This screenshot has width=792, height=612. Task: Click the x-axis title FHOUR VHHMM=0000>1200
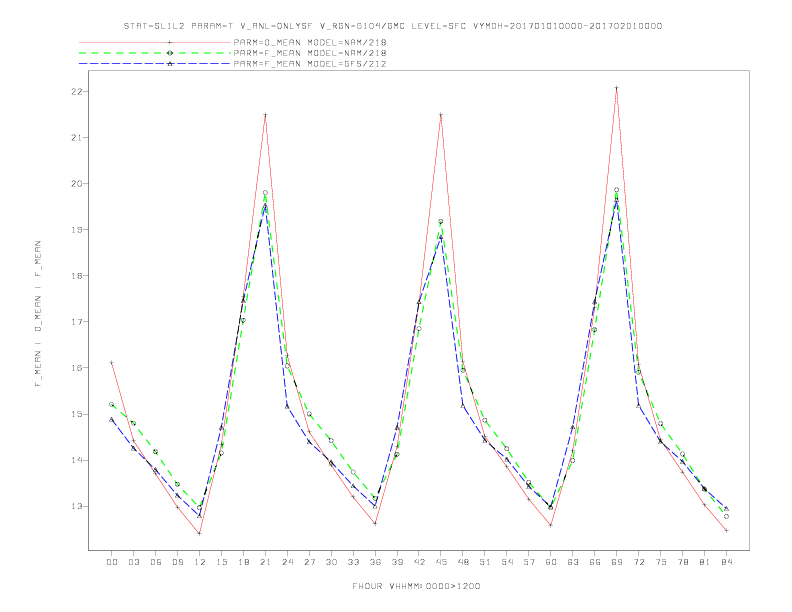tap(416, 586)
